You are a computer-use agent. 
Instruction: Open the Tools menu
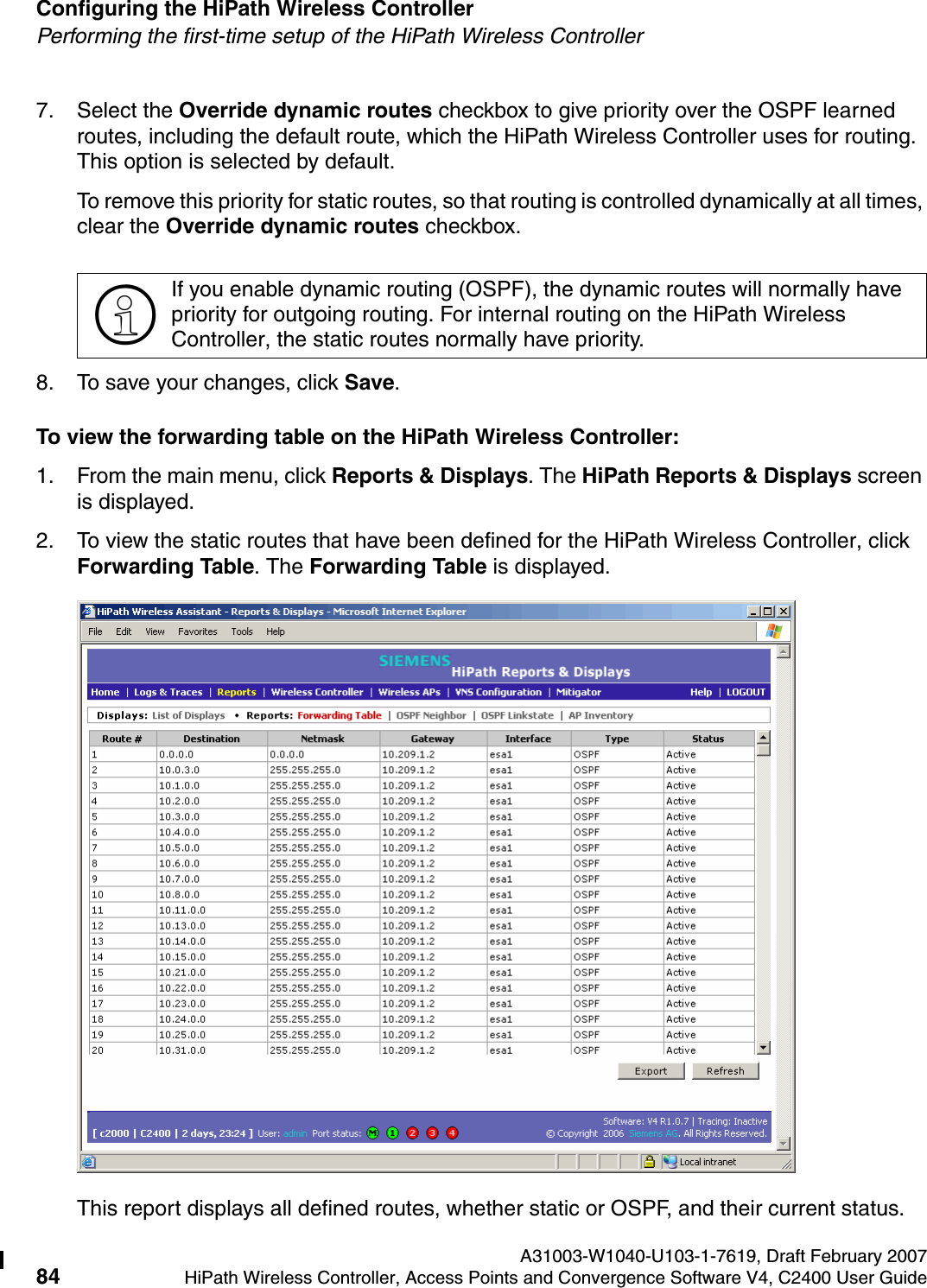[x=242, y=631]
